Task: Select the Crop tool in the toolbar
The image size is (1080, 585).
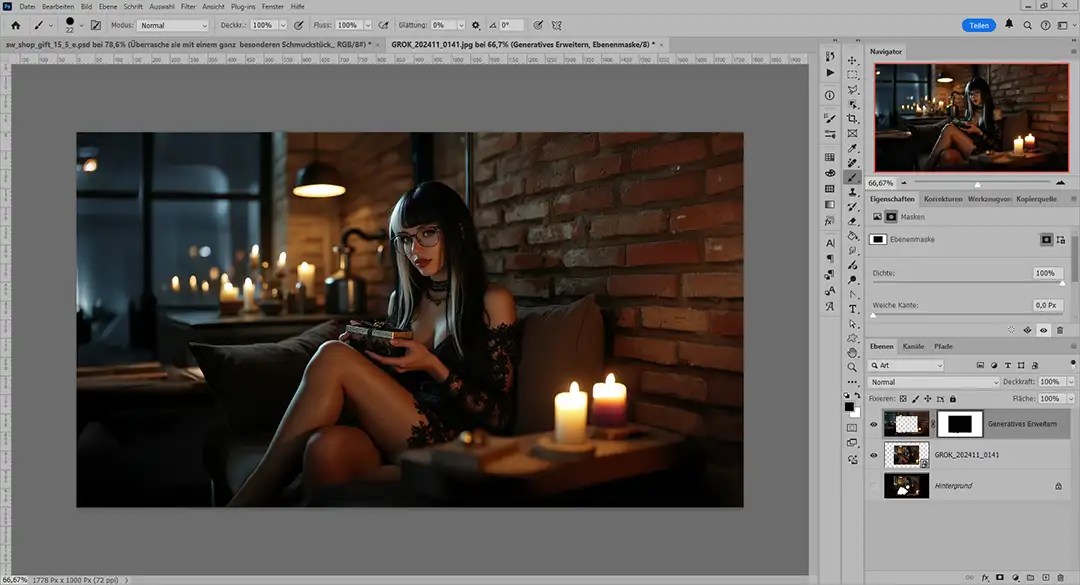Action: click(852, 118)
